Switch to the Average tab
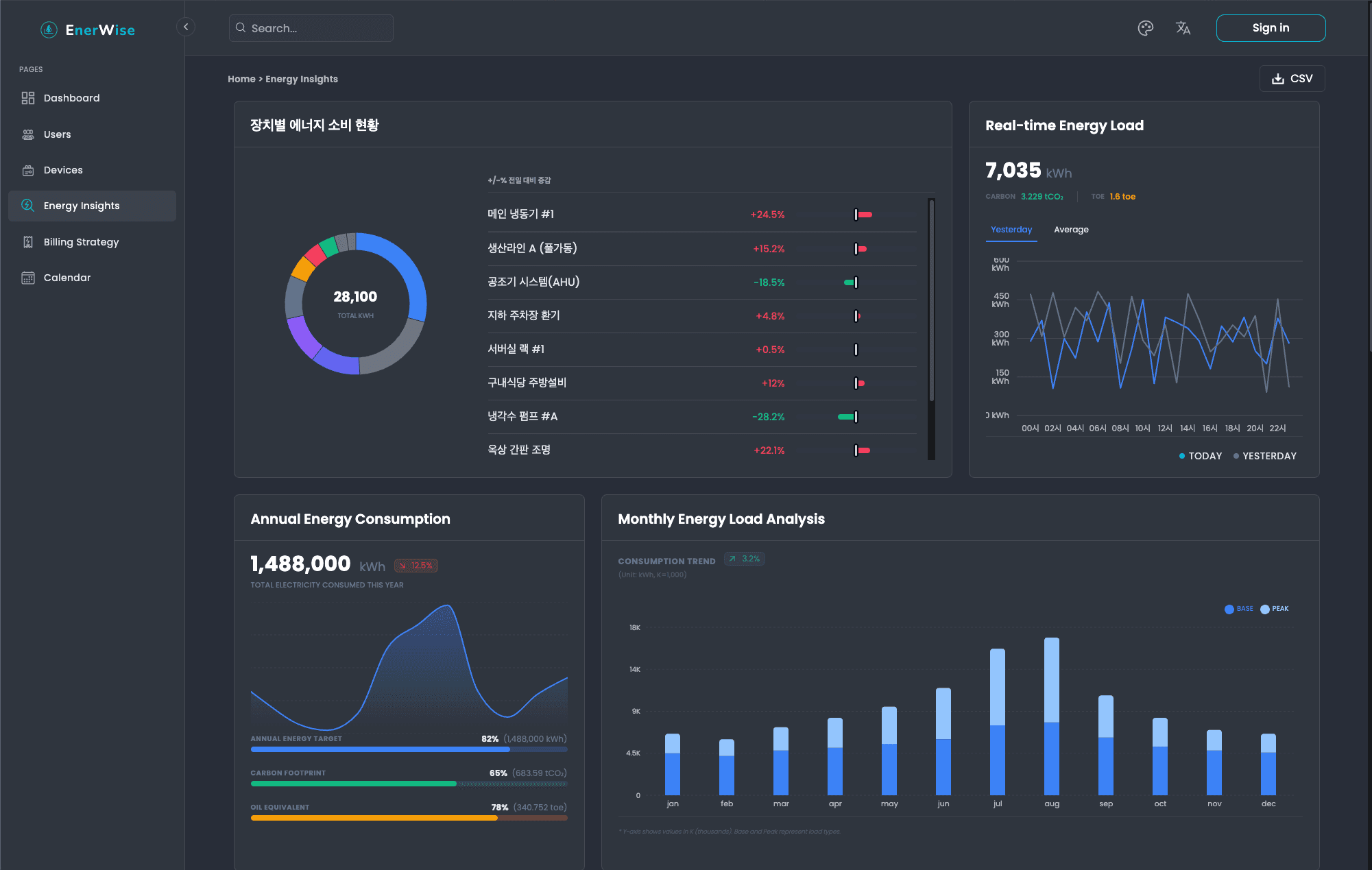Viewport: 1372px width, 870px height. click(x=1071, y=230)
